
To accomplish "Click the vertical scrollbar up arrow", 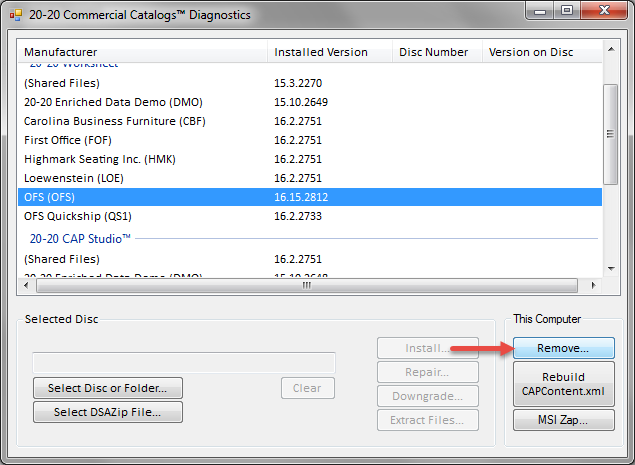I will pos(611,49).
